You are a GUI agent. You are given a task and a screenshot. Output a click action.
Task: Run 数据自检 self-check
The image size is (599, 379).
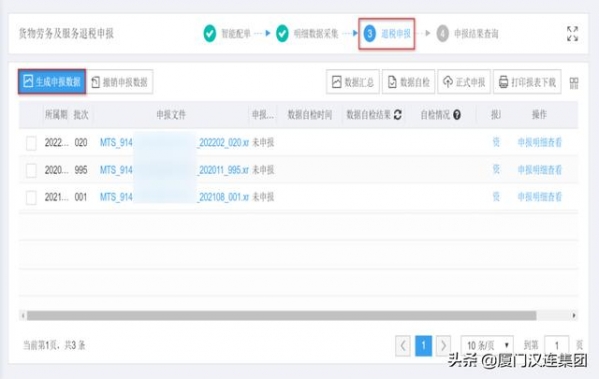pos(408,82)
